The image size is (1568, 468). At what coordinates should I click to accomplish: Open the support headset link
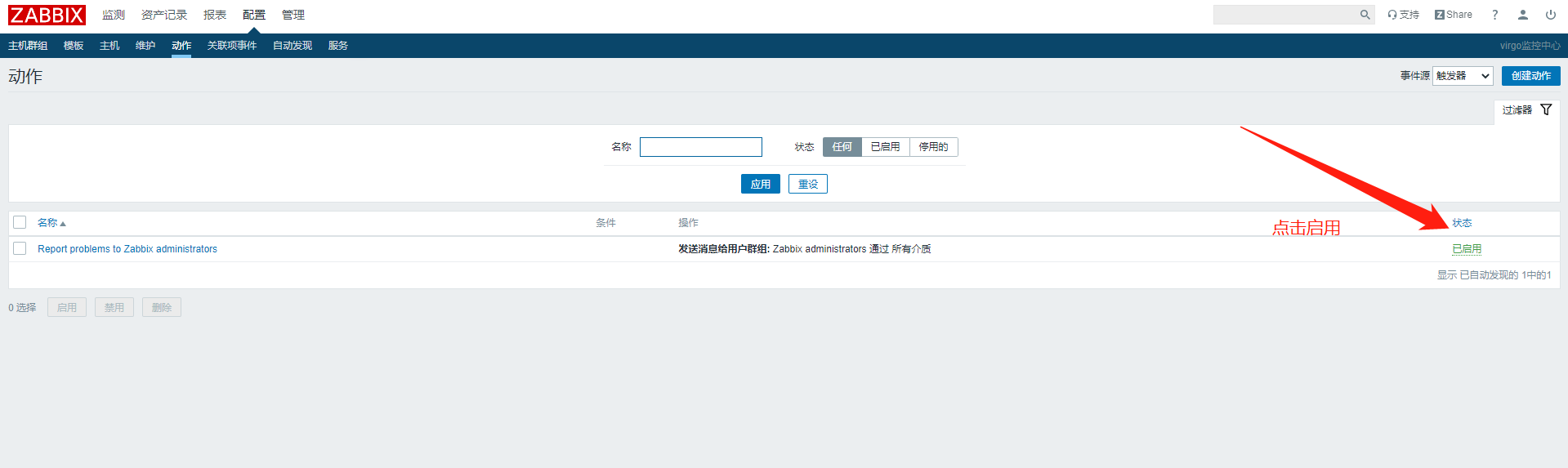1403,15
